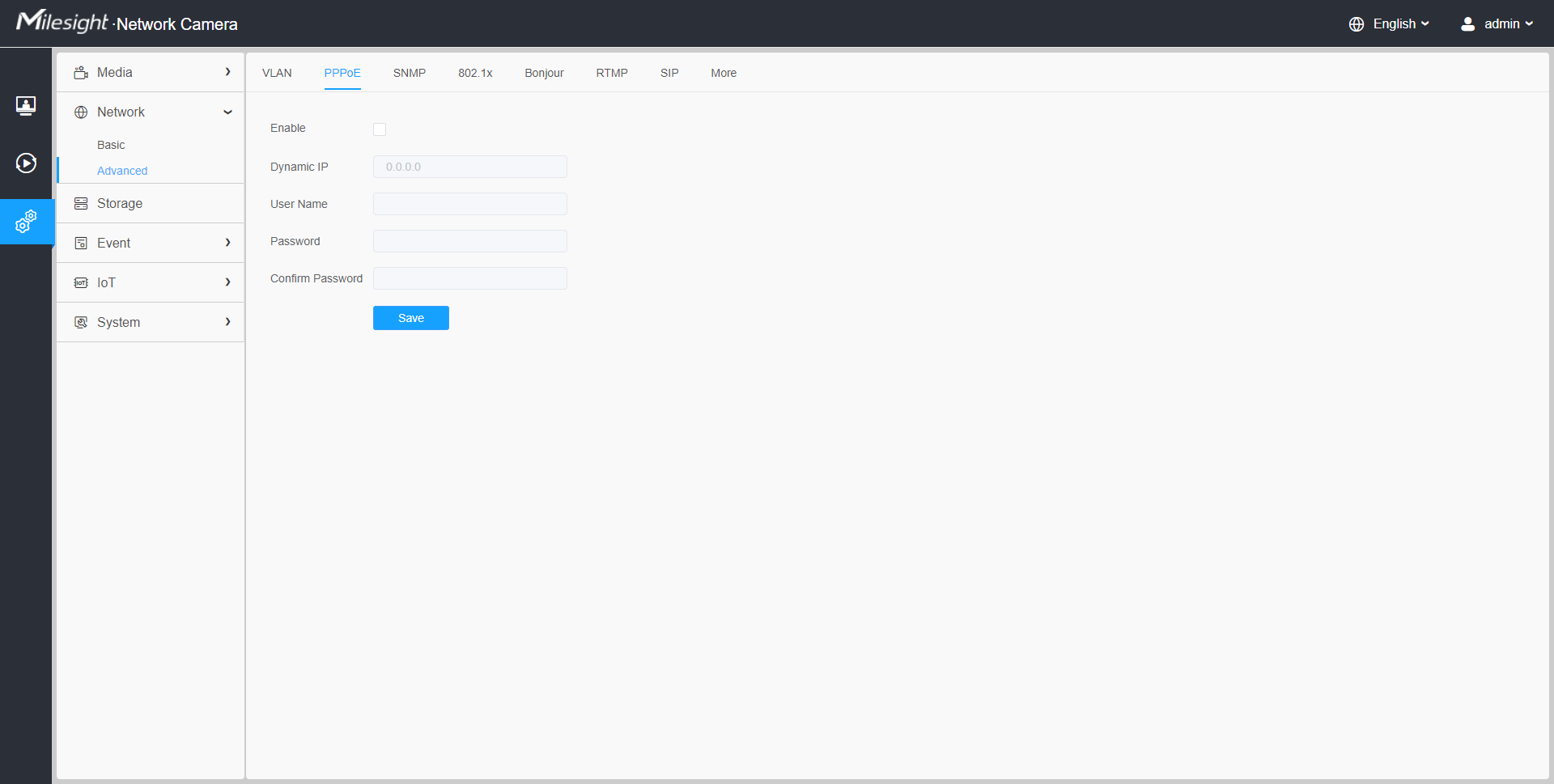Open the Playback icon in sidebar
Viewport: 1554px width, 784px height.
pyautogui.click(x=26, y=163)
